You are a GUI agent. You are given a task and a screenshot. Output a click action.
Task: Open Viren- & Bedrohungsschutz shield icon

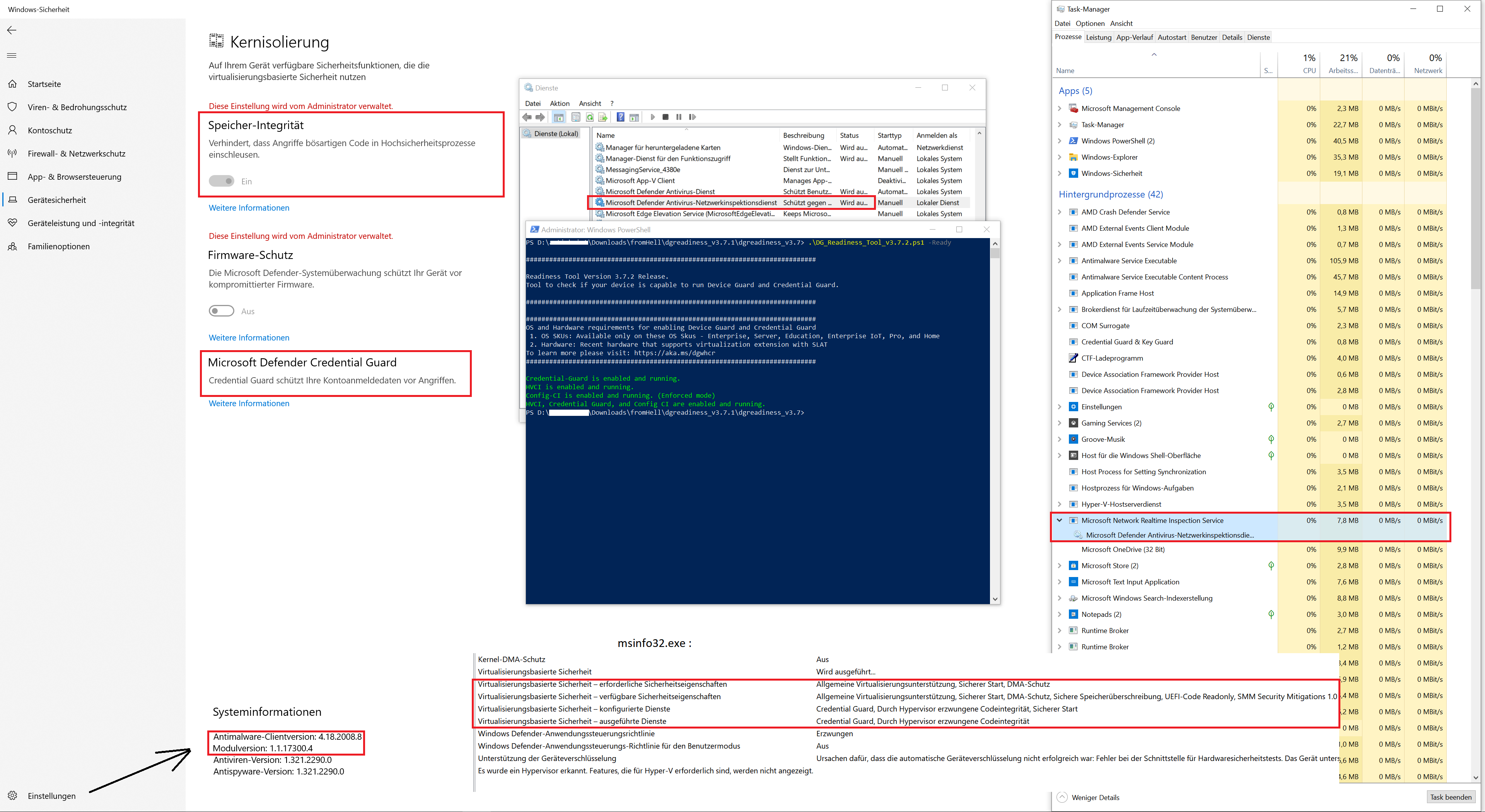(12, 107)
